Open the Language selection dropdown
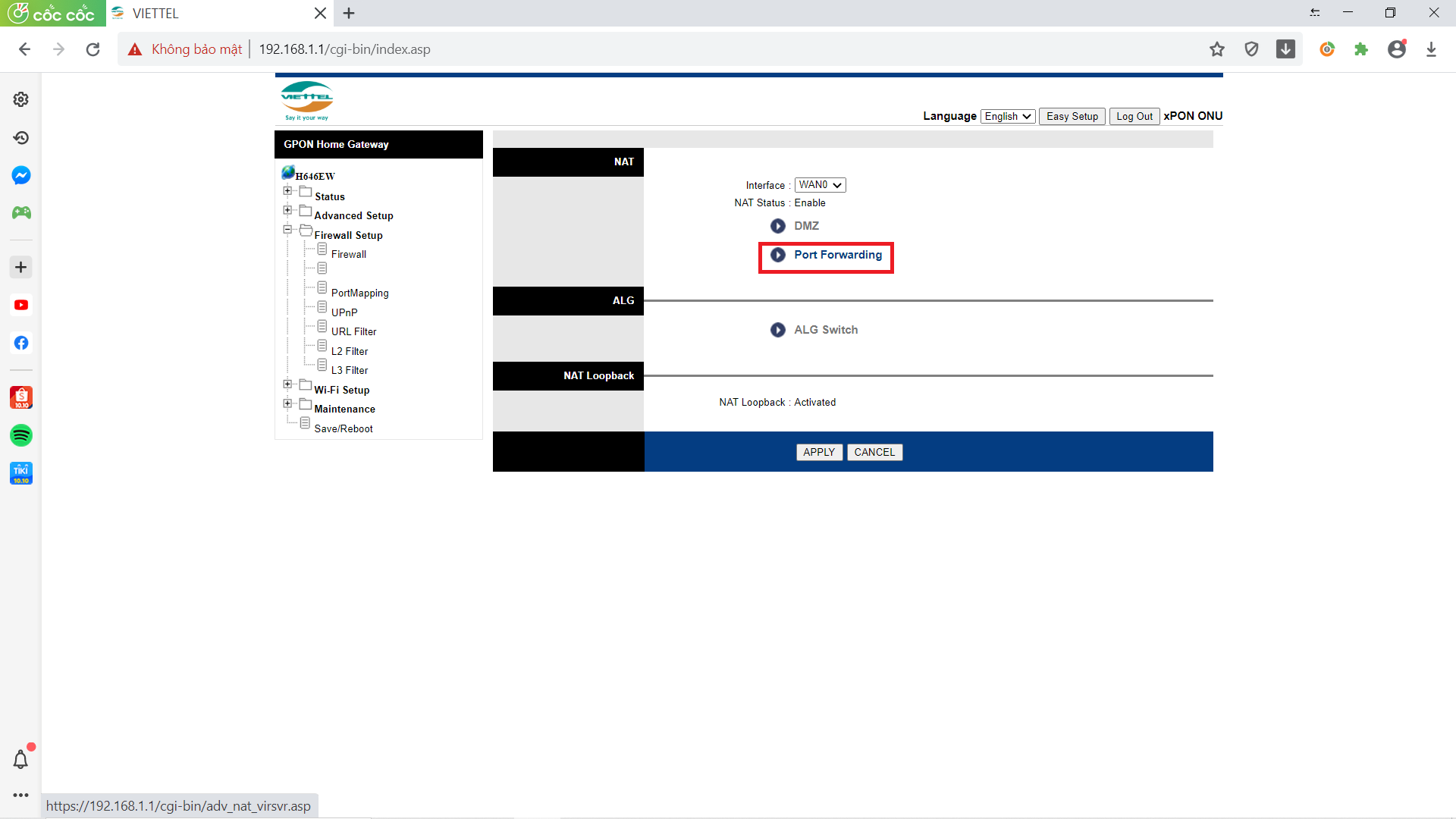The height and width of the screenshot is (819, 1456). tap(1008, 116)
